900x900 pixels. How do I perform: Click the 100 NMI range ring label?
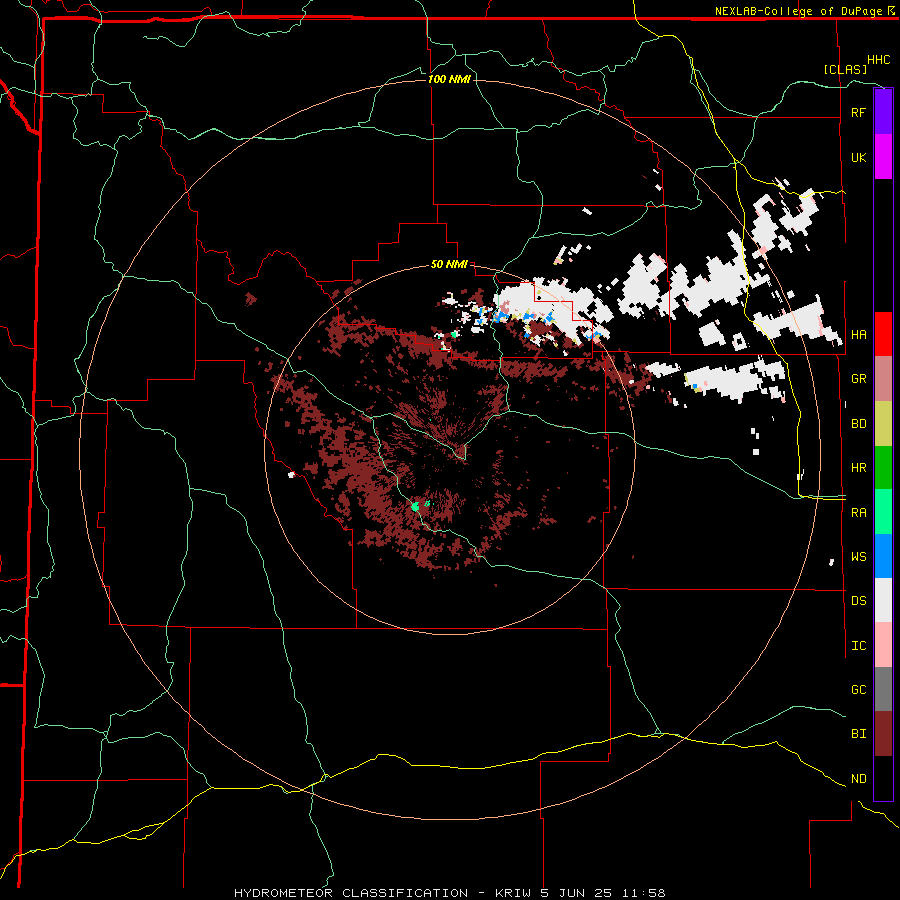449,79
